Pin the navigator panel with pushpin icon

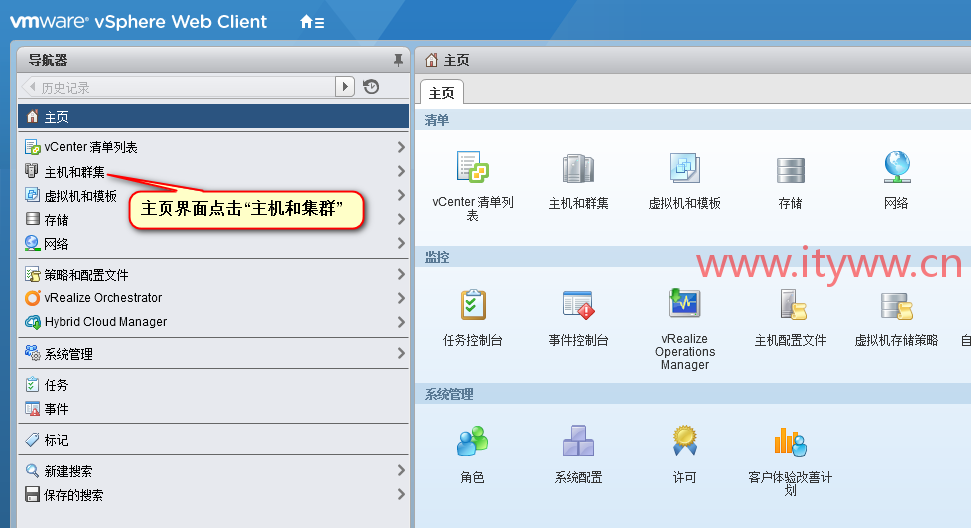(x=398, y=60)
